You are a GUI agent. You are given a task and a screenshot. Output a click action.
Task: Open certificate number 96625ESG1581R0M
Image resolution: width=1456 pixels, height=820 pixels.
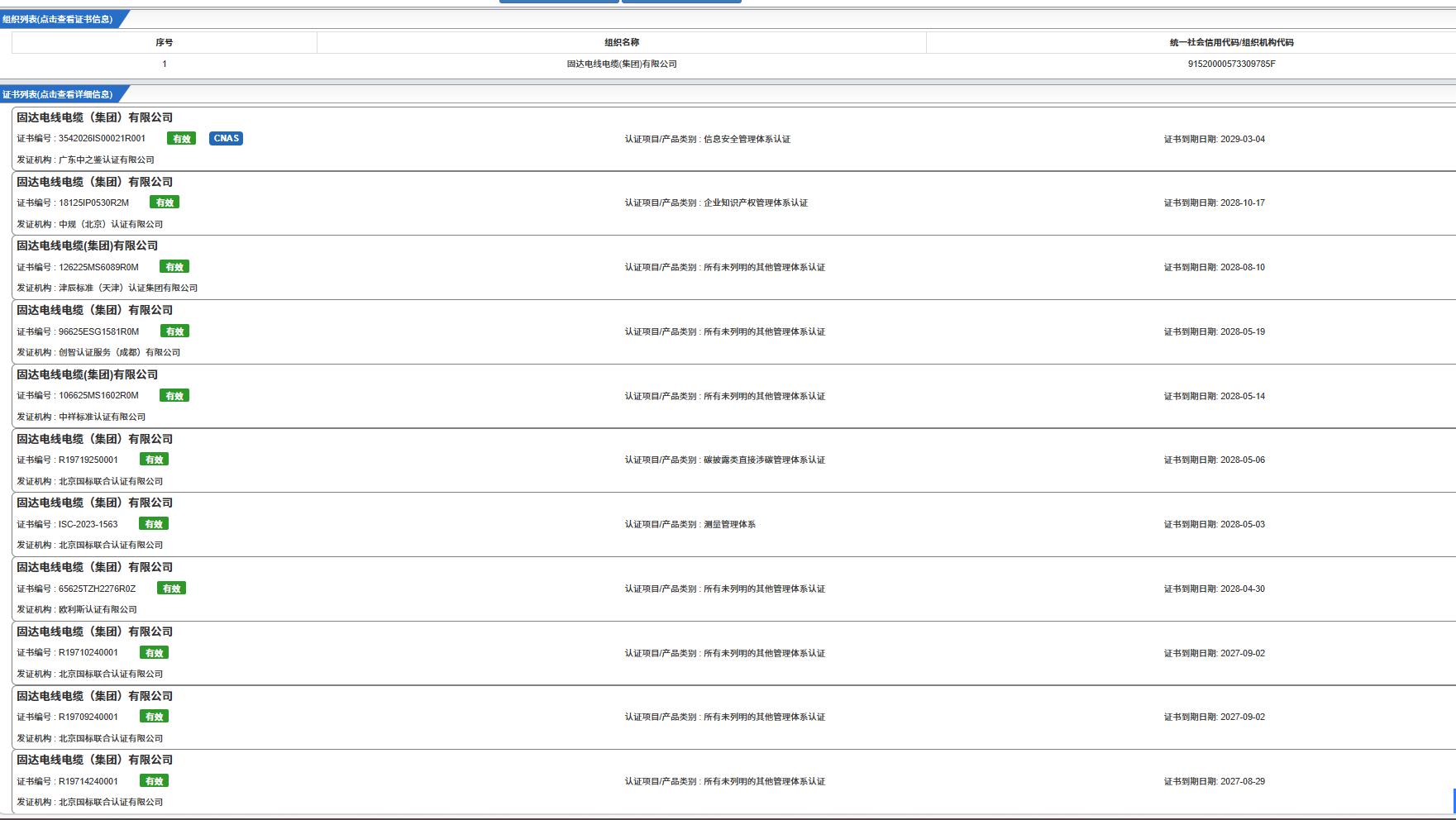(98, 331)
